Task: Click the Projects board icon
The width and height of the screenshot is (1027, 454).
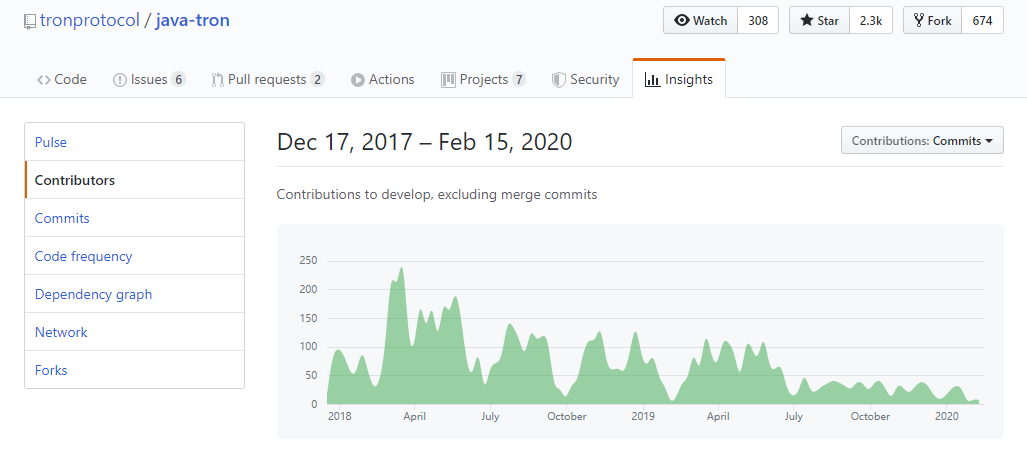Action: [x=448, y=80]
